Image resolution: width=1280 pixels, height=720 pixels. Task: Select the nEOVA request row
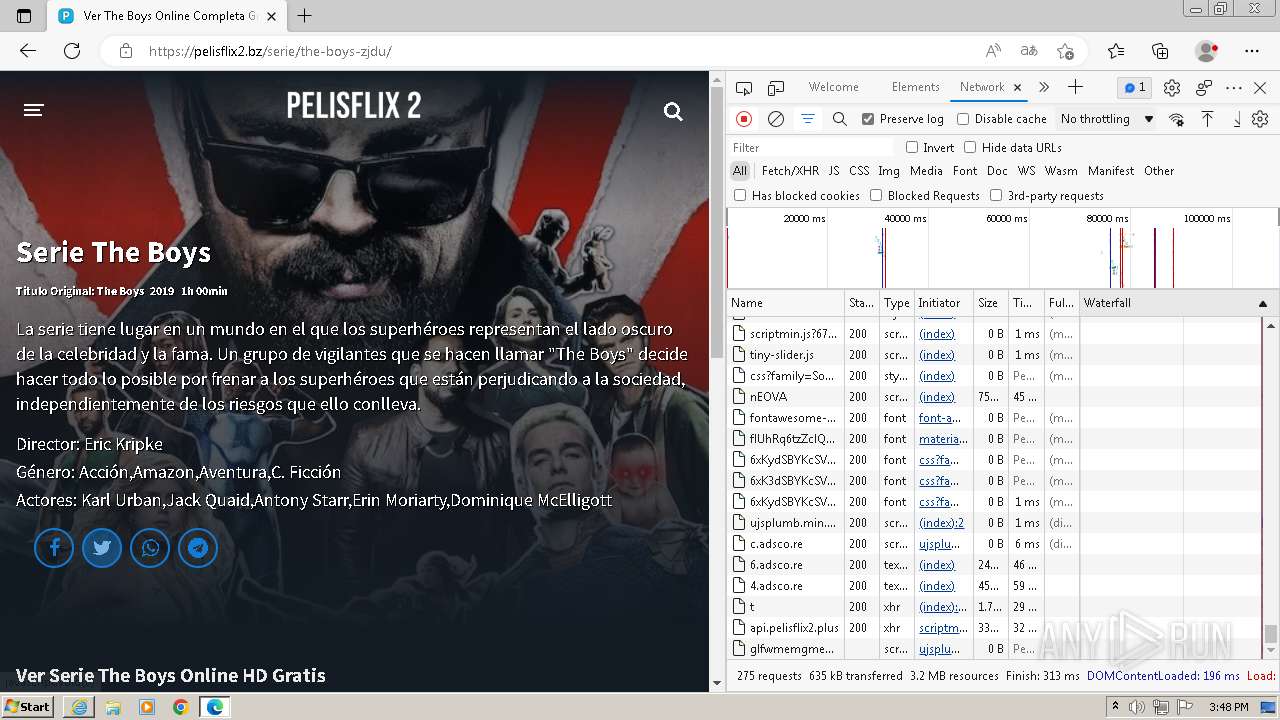click(x=994, y=397)
